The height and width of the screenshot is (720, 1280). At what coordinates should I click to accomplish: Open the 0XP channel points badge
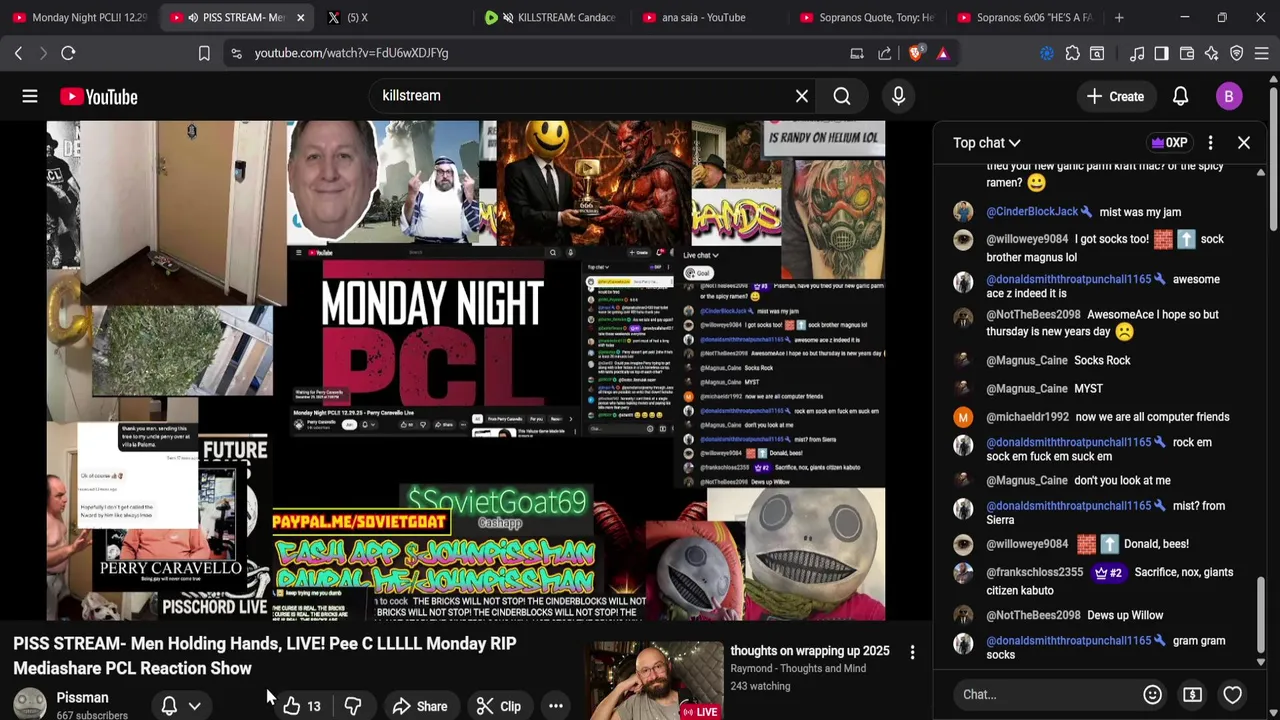[1169, 143]
